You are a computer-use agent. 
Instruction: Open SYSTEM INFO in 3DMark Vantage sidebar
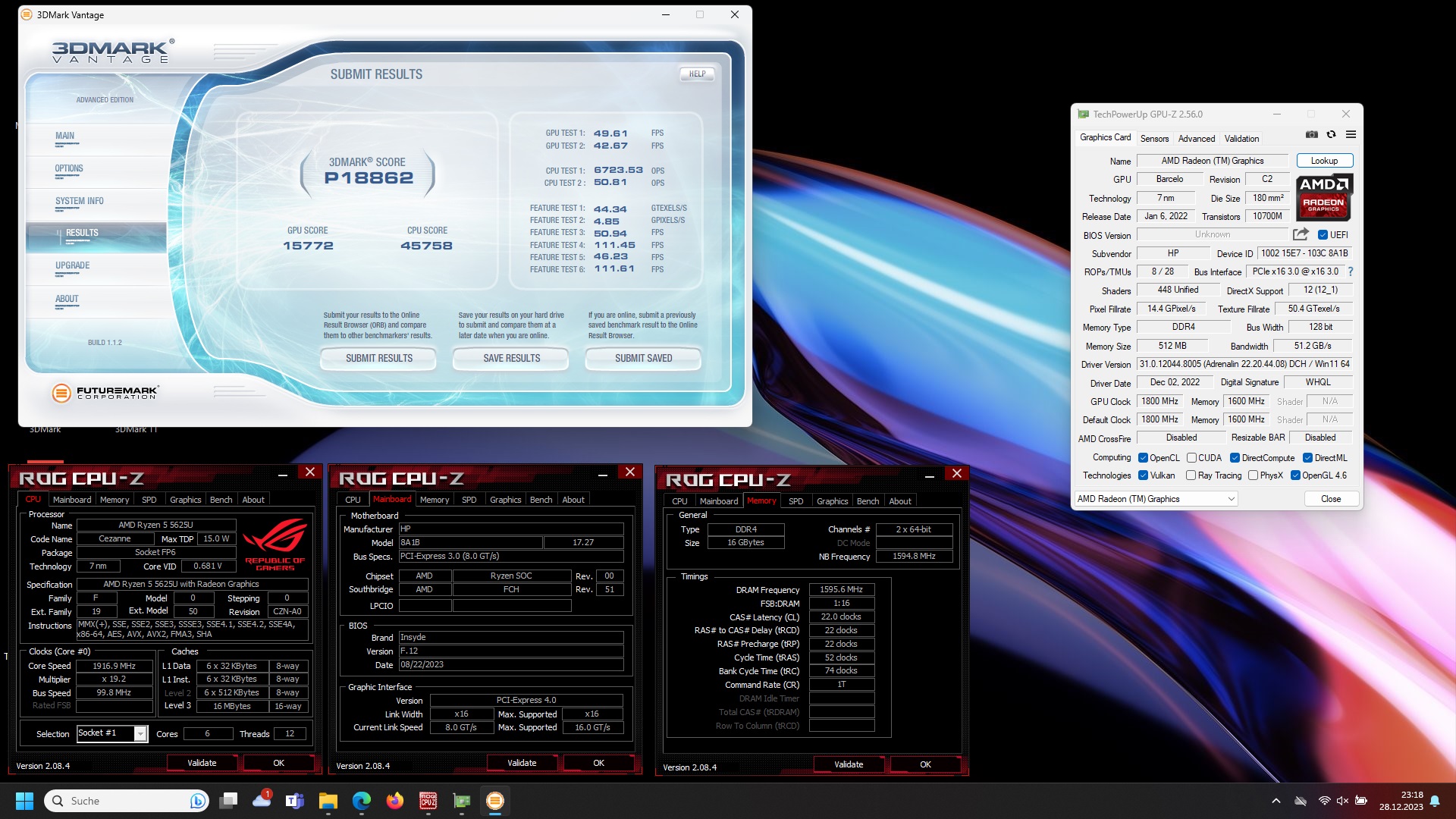coord(80,201)
